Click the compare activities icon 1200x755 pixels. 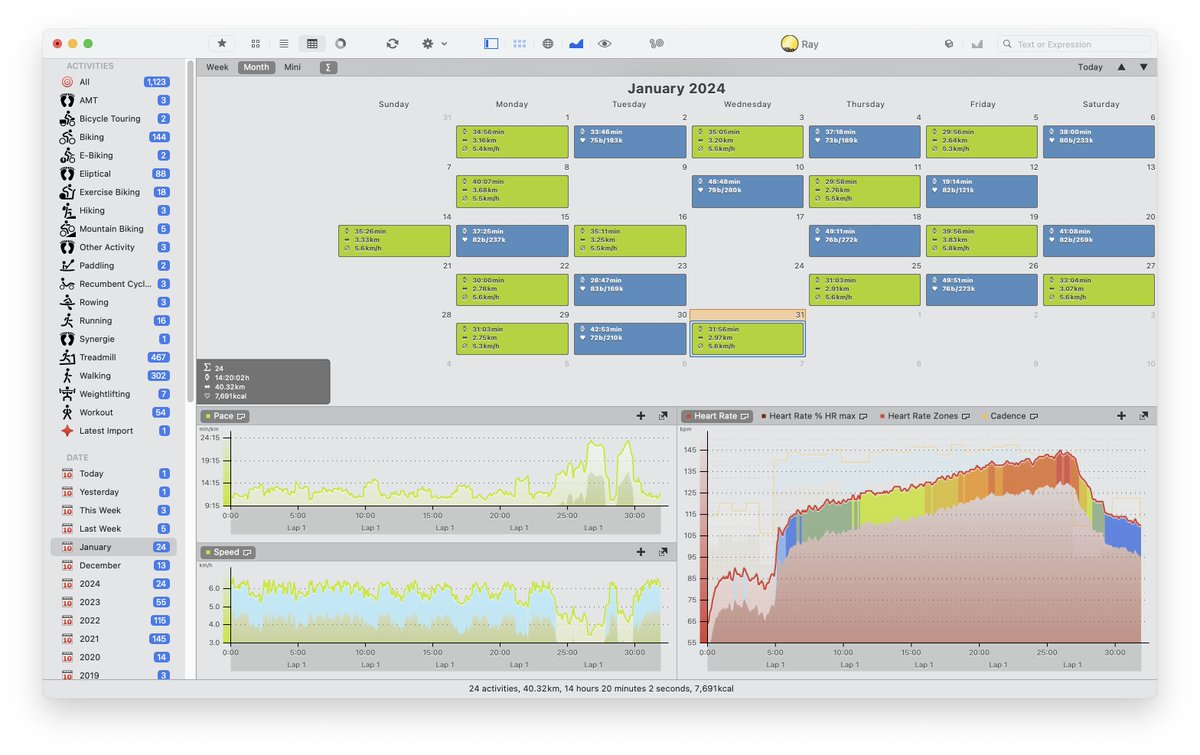pos(656,44)
